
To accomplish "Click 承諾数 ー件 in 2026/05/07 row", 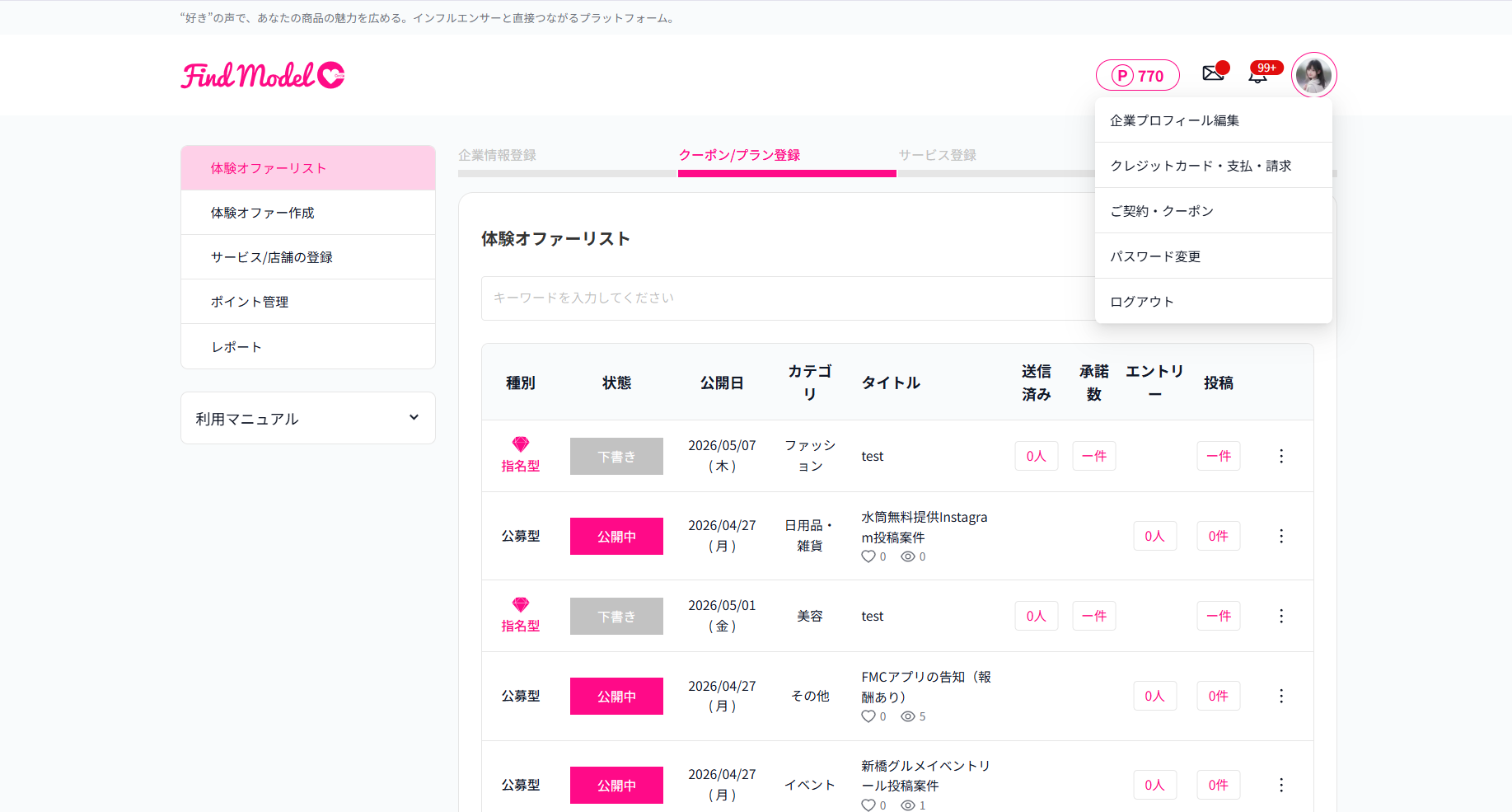I will coord(1094,456).
